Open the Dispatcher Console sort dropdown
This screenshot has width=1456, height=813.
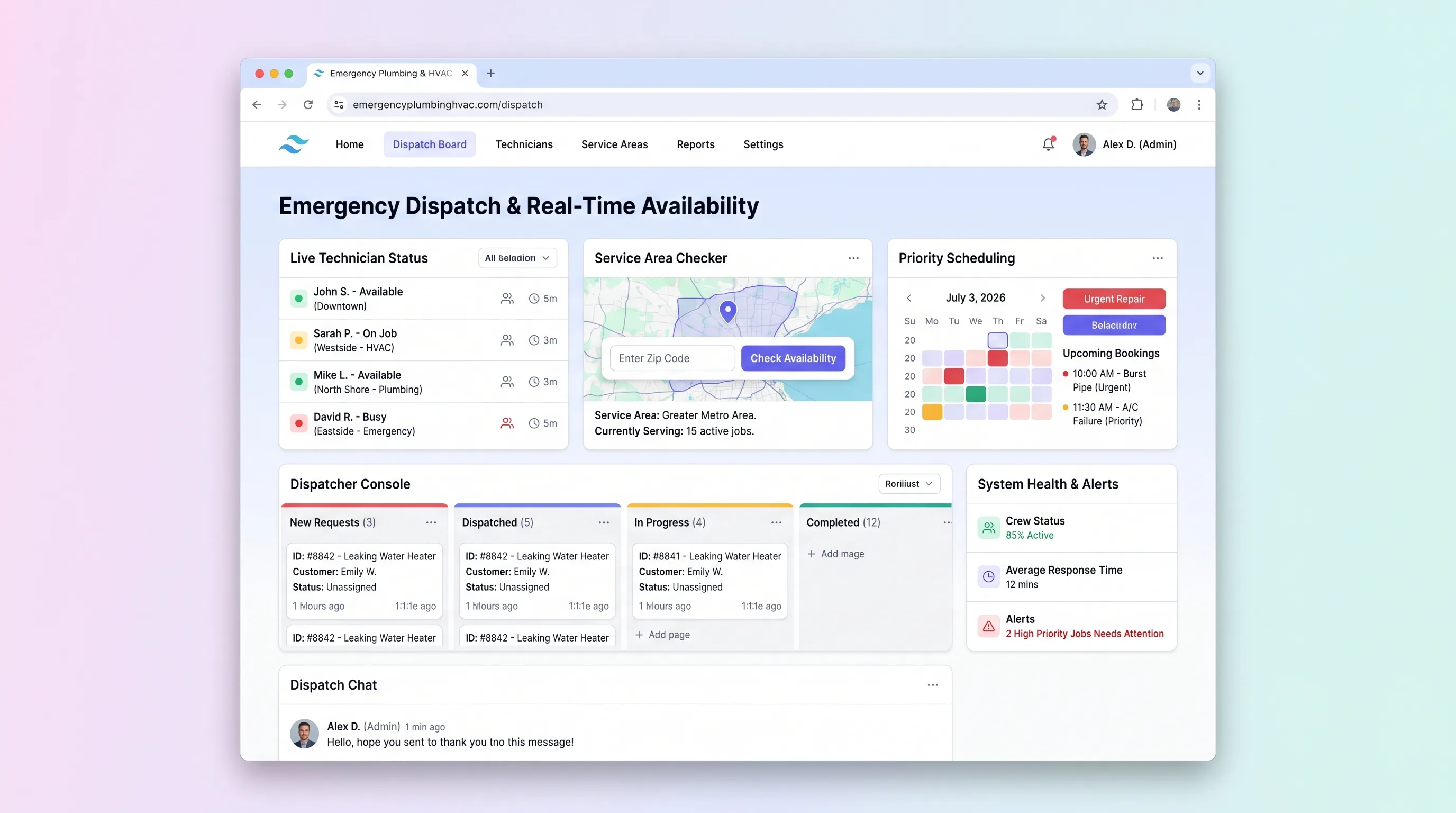(909, 484)
